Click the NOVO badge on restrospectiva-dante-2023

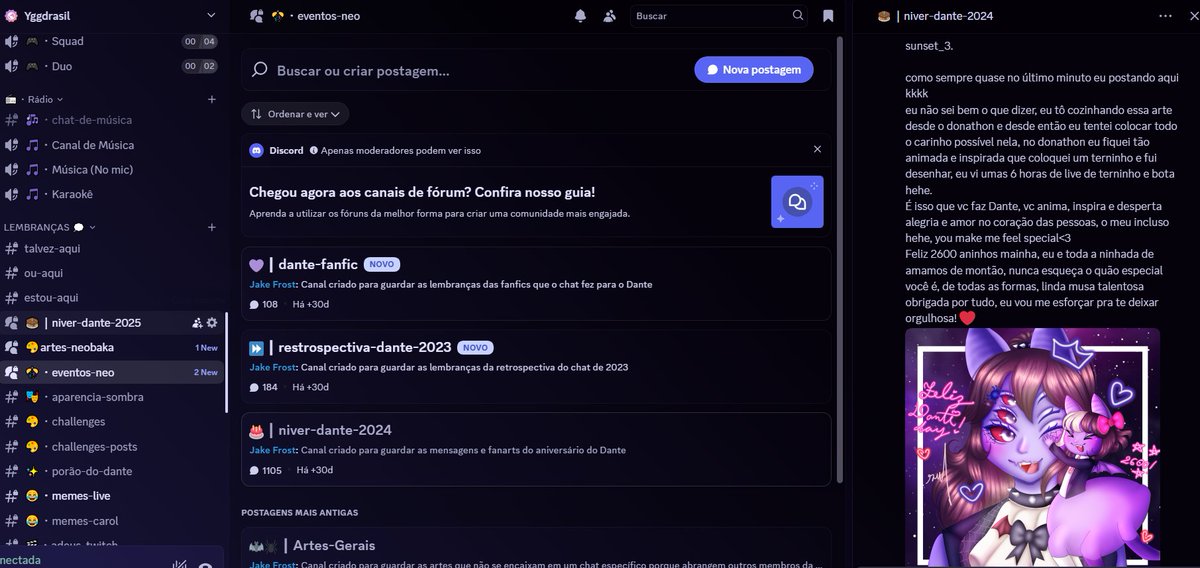click(x=475, y=348)
